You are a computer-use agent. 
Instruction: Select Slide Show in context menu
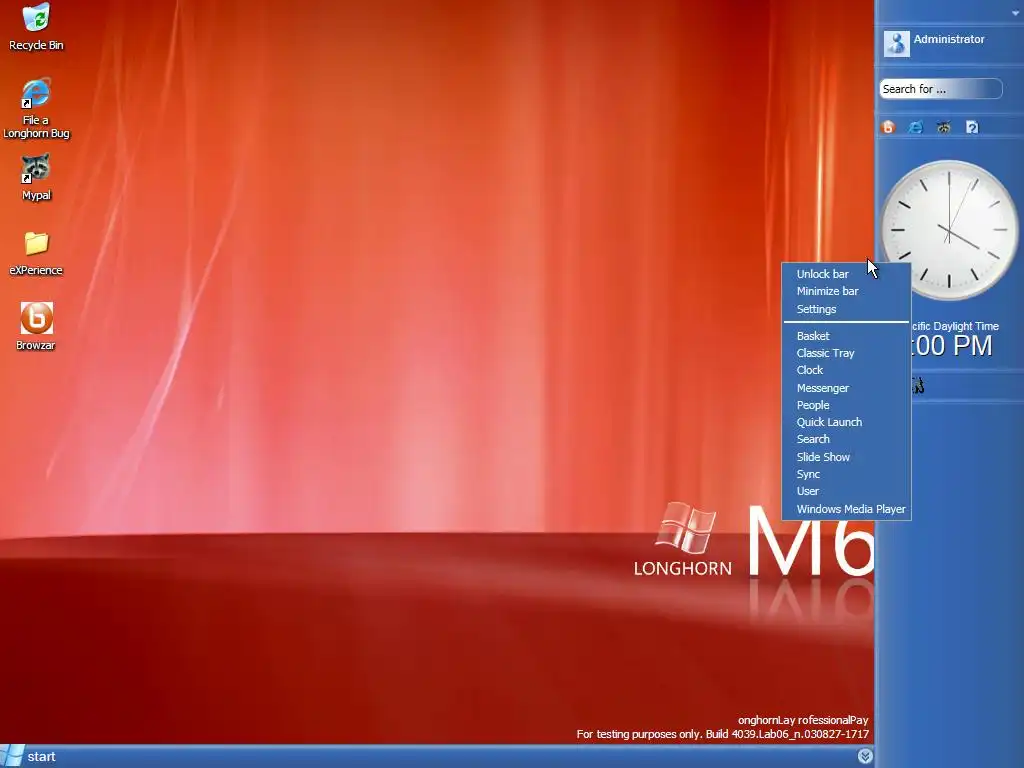pyautogui.click(x=846, y=456)
